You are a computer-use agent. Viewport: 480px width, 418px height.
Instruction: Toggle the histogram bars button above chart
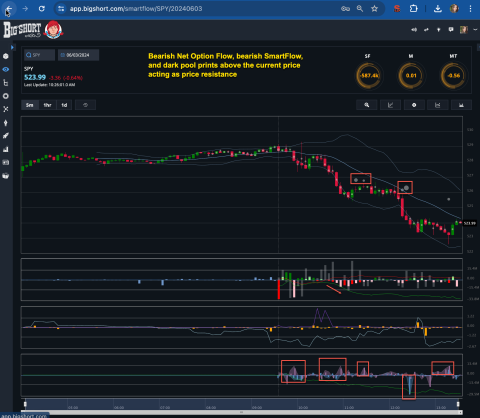[x=461, y=105]
